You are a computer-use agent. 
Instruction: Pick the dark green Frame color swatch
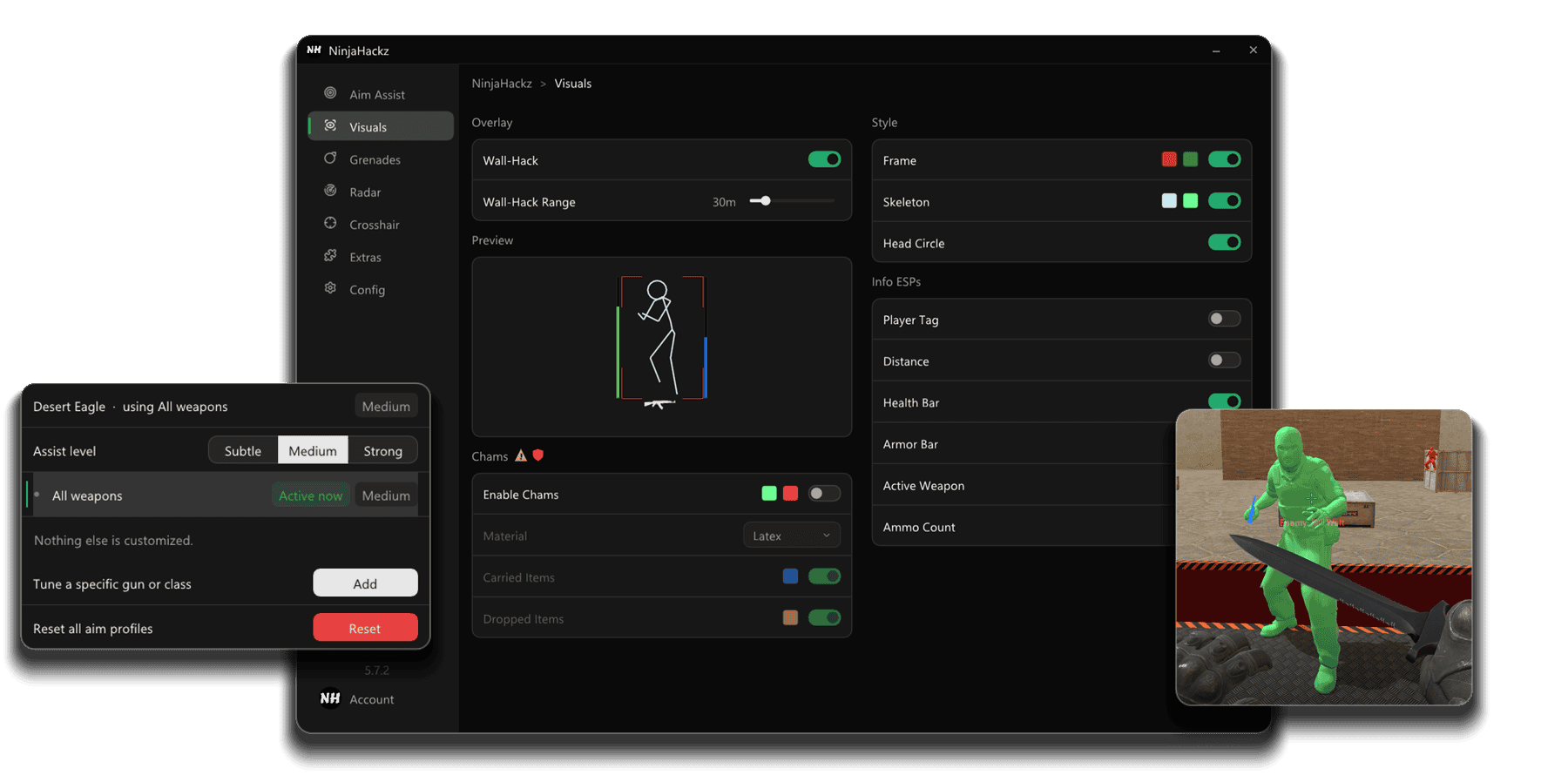coord(1191,159)
